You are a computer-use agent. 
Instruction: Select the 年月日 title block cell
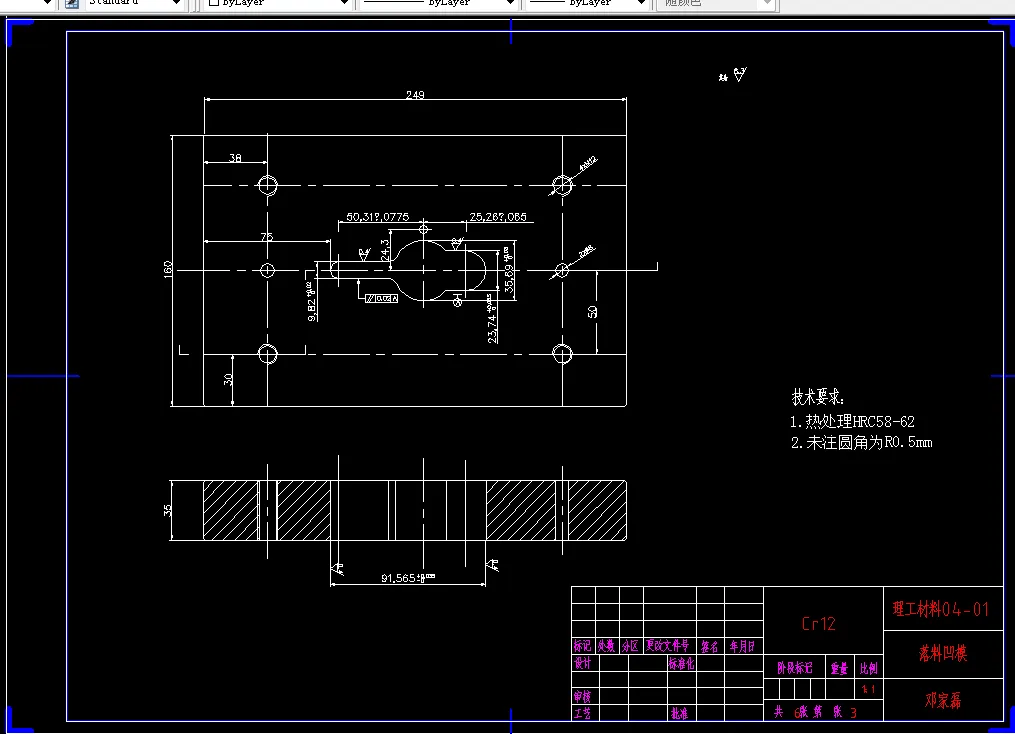(742, 646)
